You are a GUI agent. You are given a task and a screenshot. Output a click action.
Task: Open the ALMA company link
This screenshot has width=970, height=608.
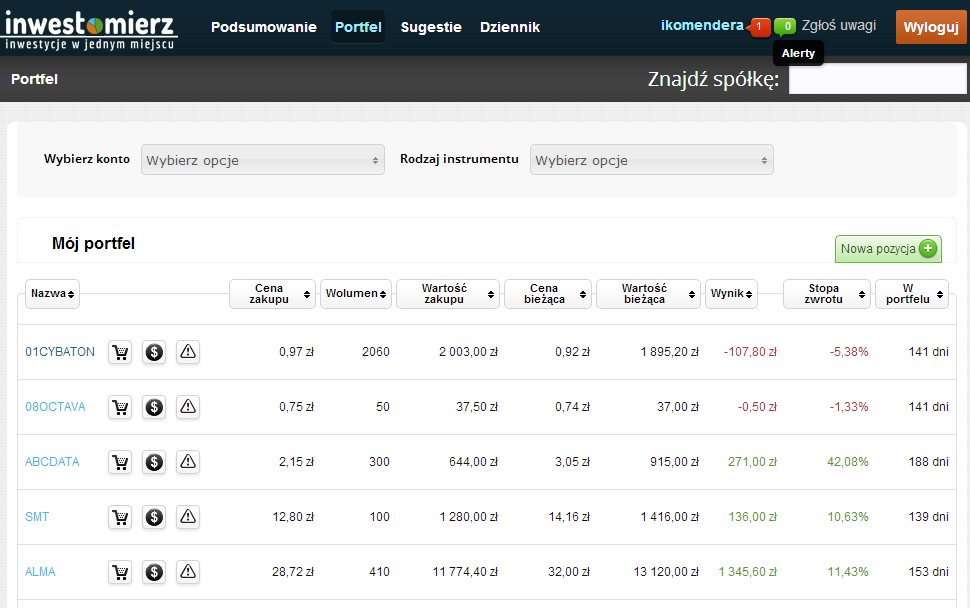click(x=40, y=572)
